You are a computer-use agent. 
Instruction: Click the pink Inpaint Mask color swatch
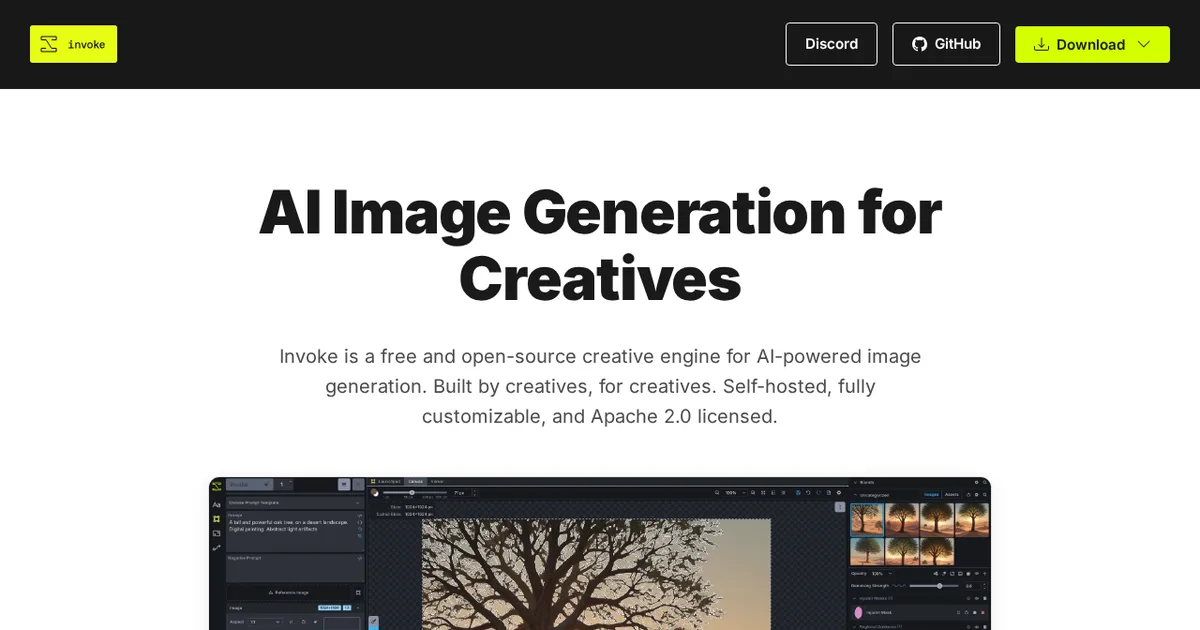858,612
